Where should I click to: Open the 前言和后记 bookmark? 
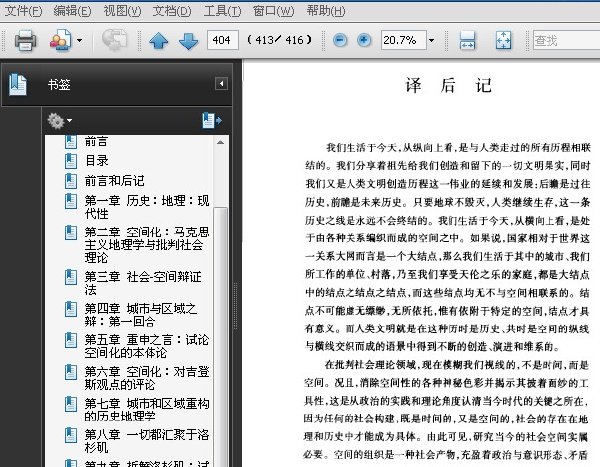pyautogui.click(x=114, y=181)
